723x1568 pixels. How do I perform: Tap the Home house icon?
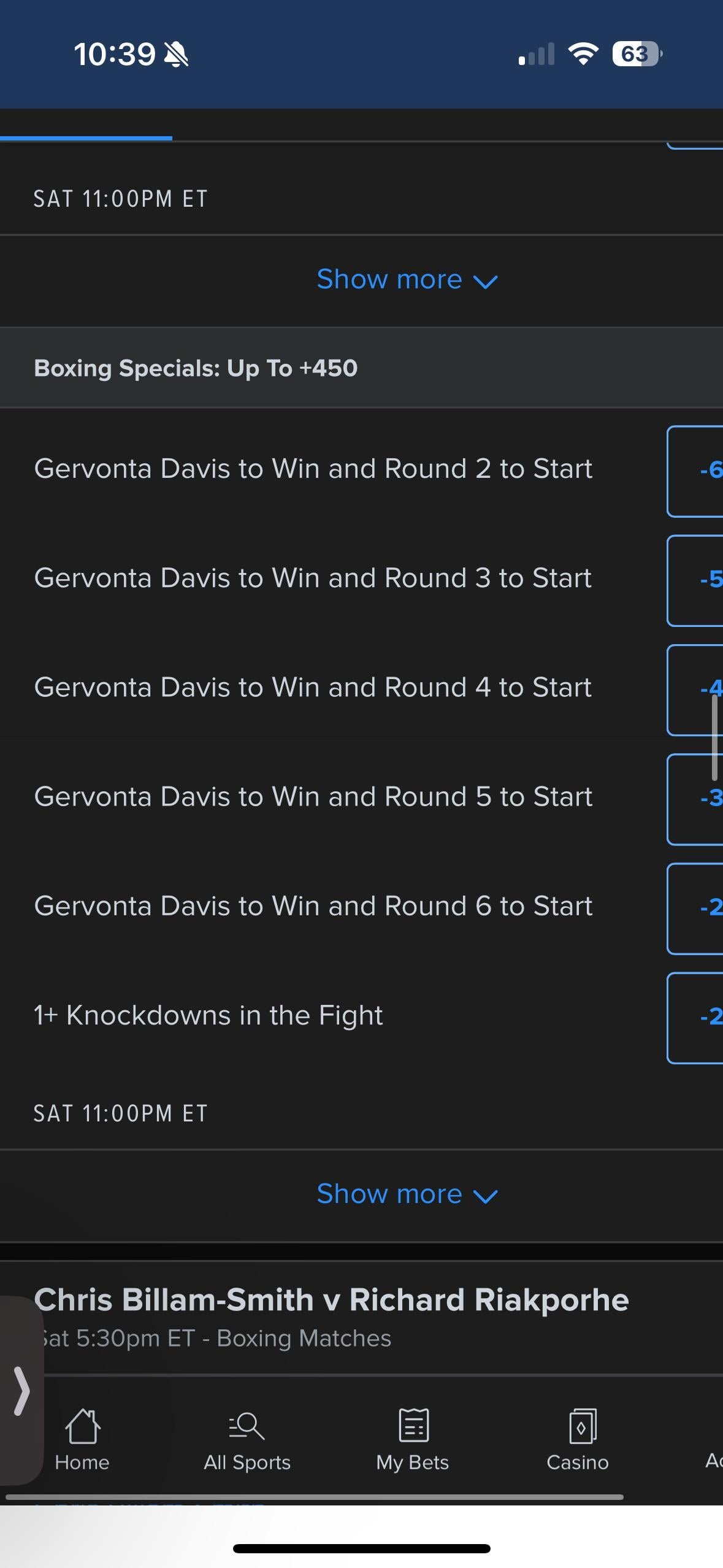coord(82,1426)
